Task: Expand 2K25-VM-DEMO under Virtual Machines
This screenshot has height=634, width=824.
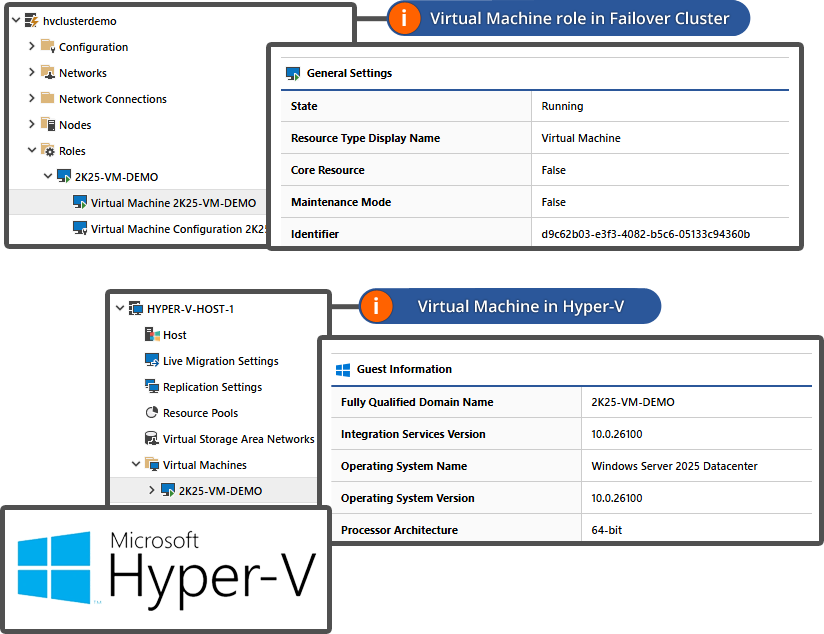Action: [x=152, y=490]
